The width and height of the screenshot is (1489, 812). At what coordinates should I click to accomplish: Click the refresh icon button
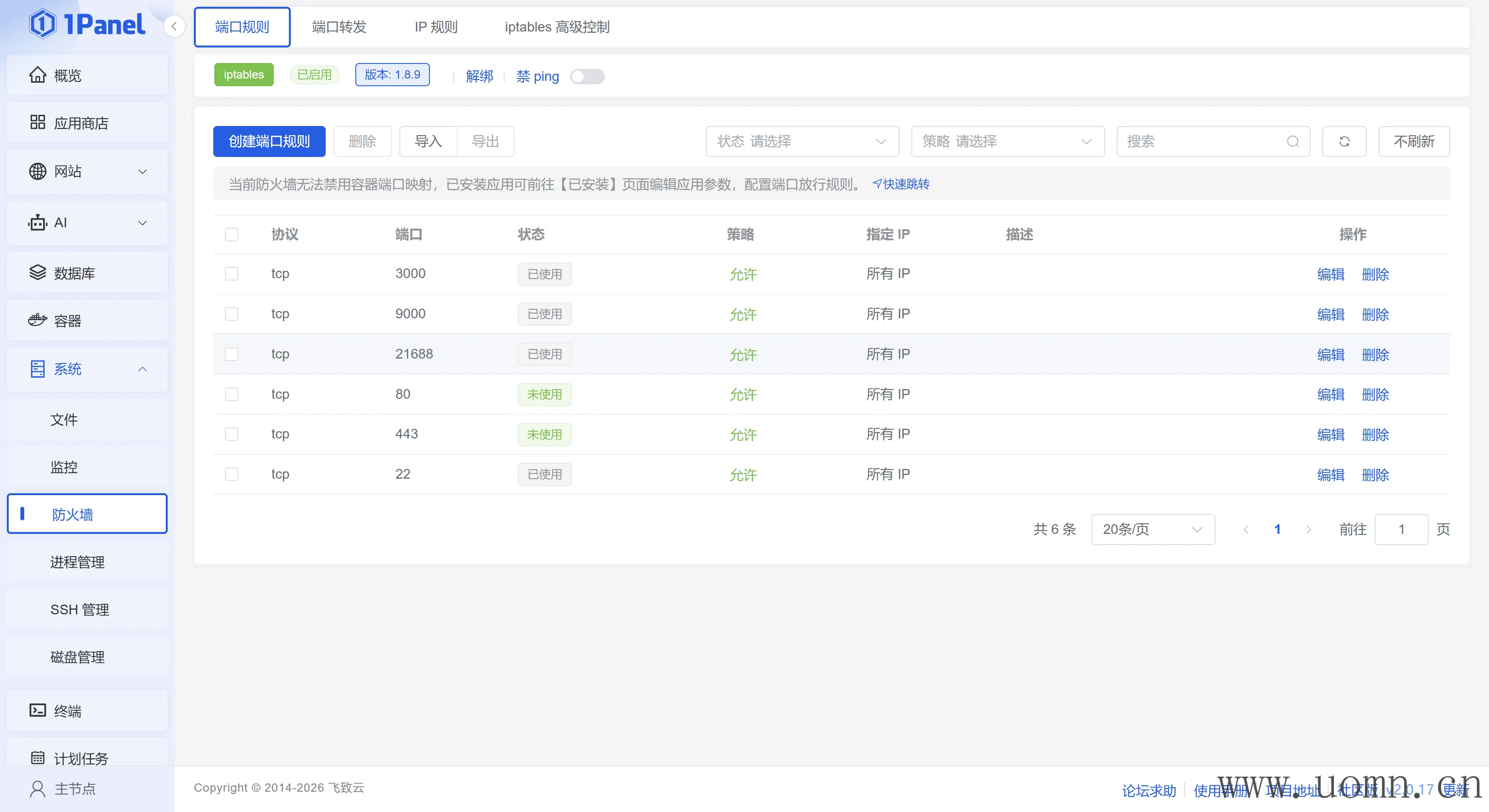click(x=1344, y=141)
